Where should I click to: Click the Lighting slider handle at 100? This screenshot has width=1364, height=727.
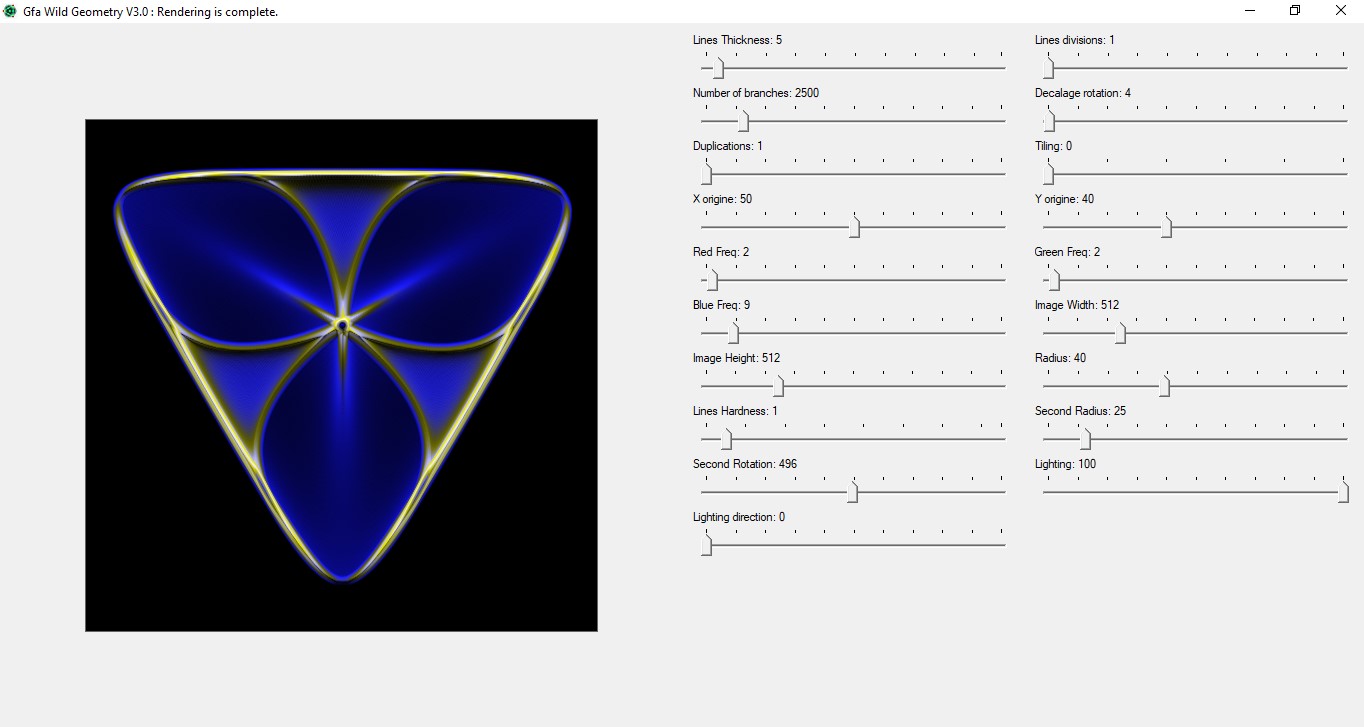coord(1343,492)
